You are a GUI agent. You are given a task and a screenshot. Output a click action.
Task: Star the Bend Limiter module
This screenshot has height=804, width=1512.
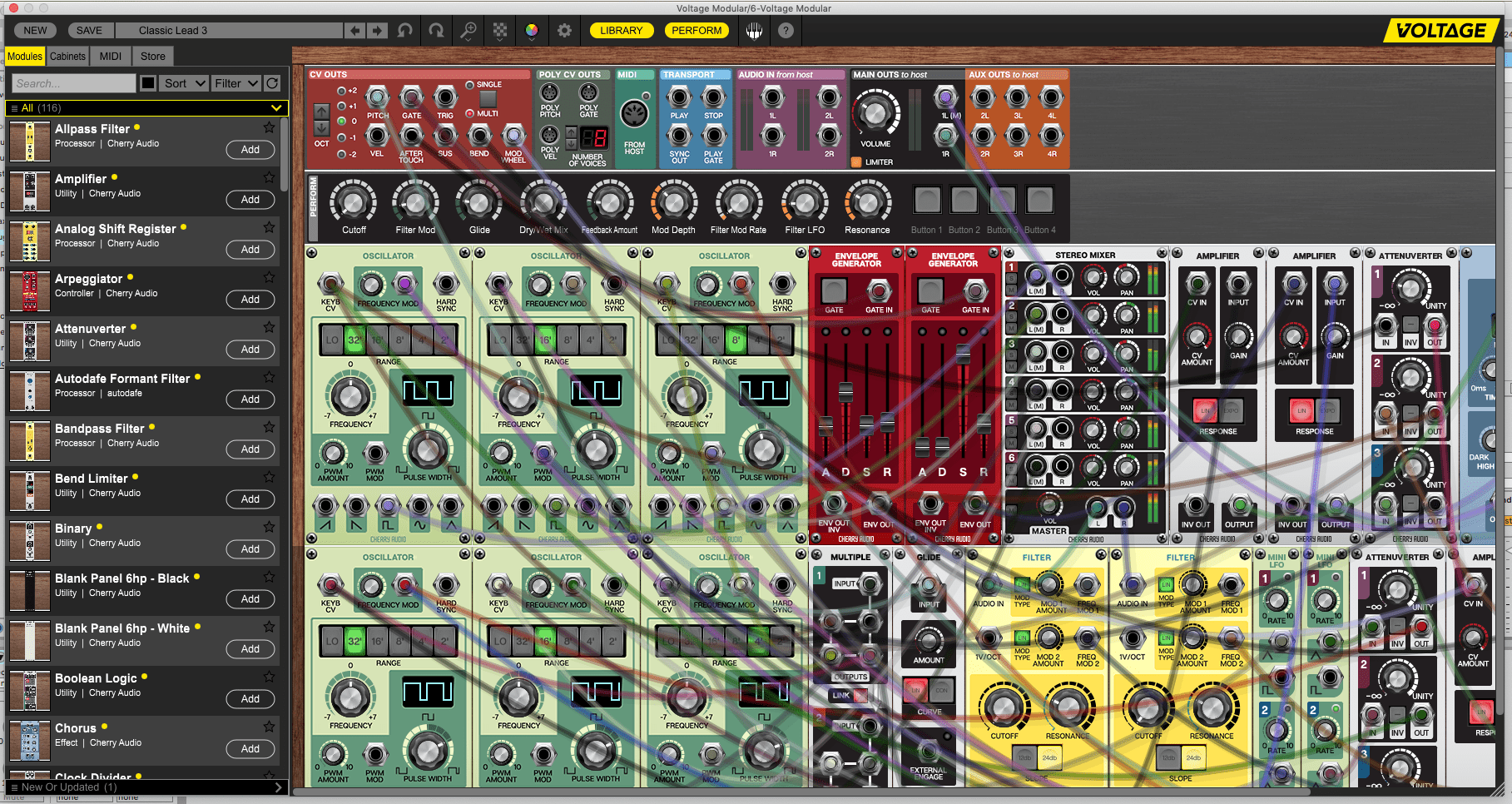(x=269, y=477)
